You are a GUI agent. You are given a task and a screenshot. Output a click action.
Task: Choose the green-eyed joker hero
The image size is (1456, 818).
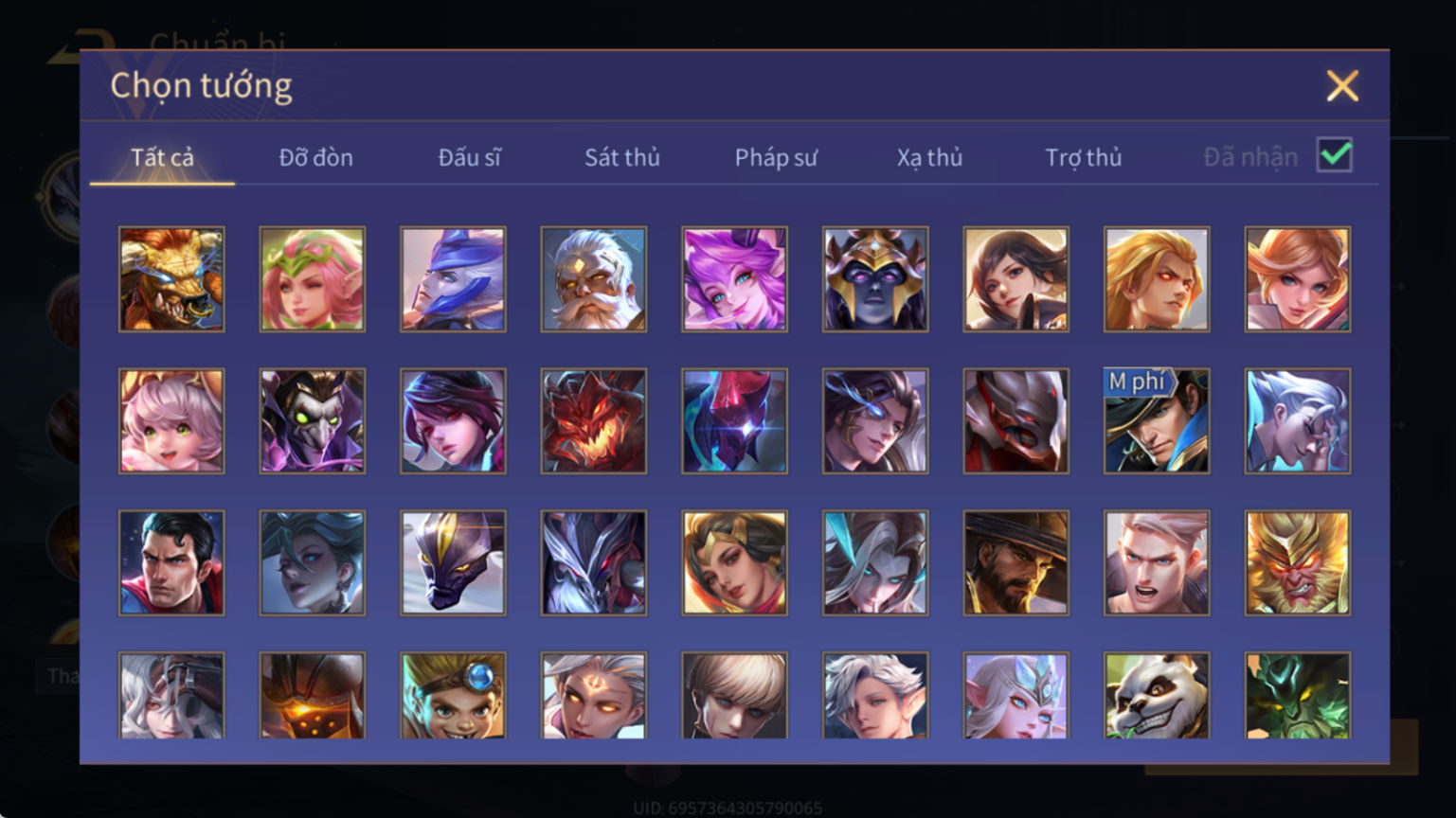(313, 421)
